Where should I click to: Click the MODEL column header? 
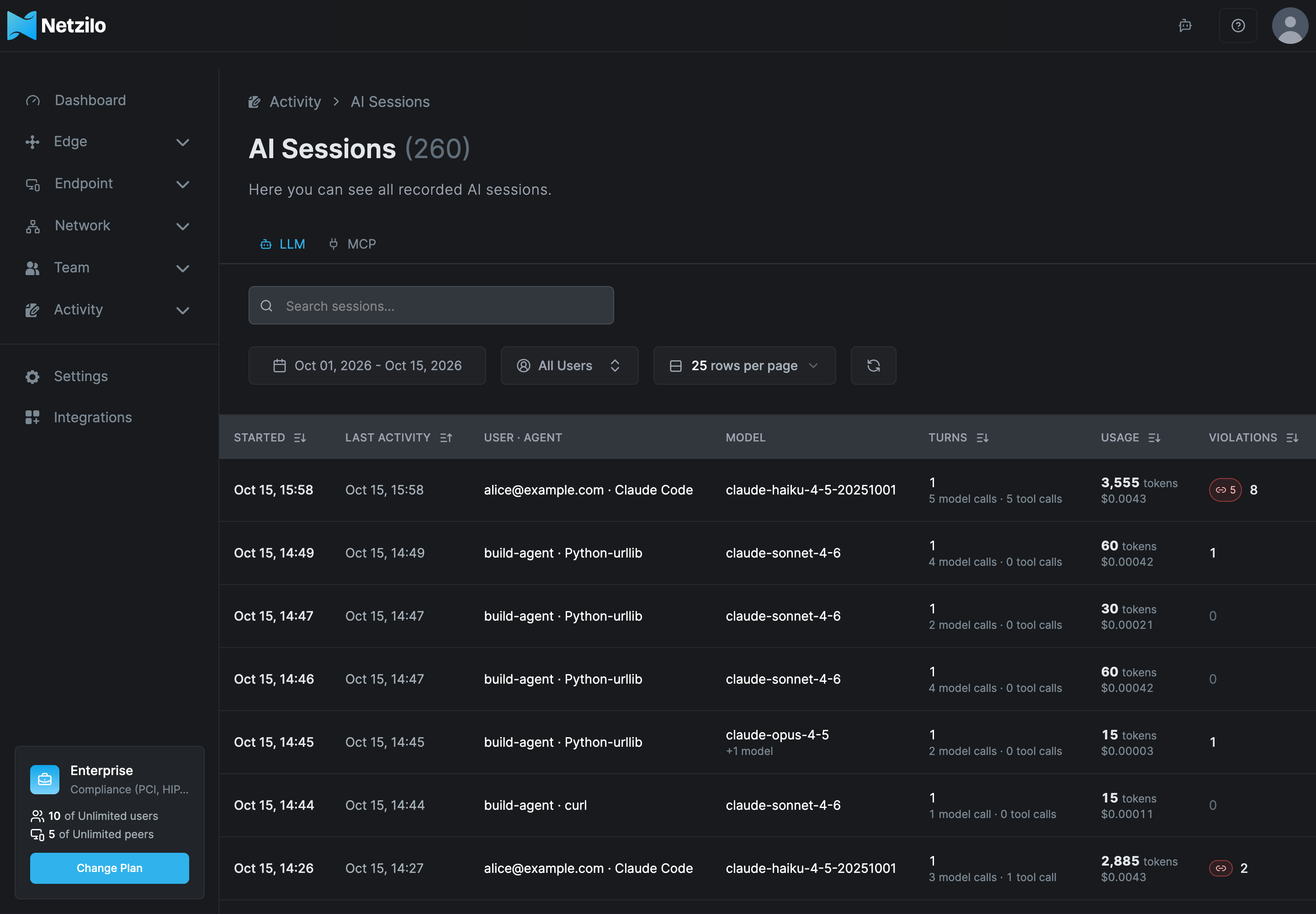[x=745, y=437]
